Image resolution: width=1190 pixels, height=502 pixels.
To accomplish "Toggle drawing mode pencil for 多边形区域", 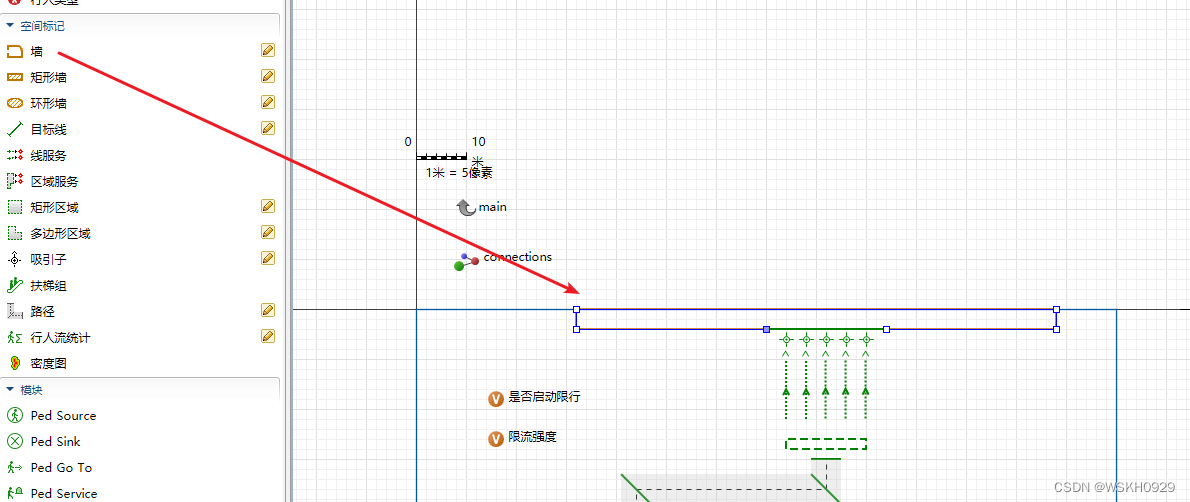I will 268,232.
